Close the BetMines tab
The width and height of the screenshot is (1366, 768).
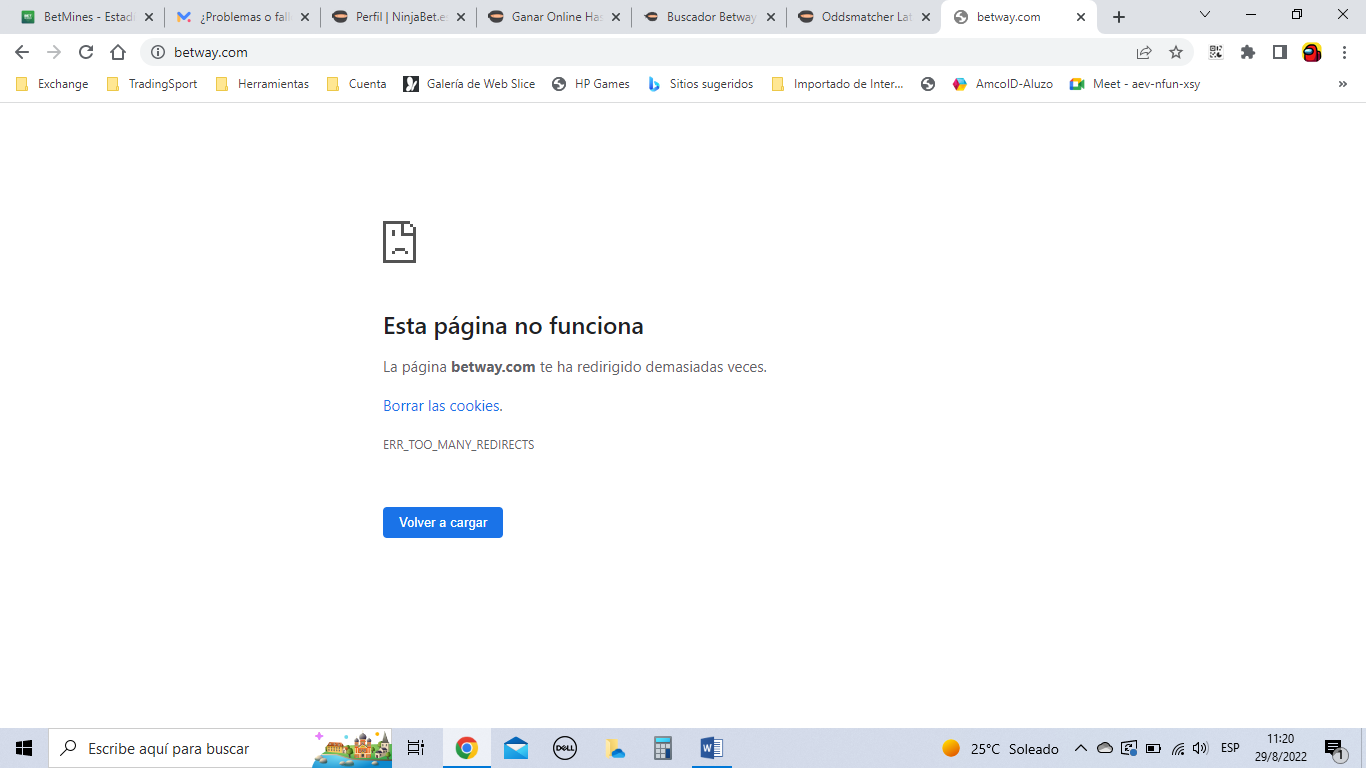click(x=149, y=17)
